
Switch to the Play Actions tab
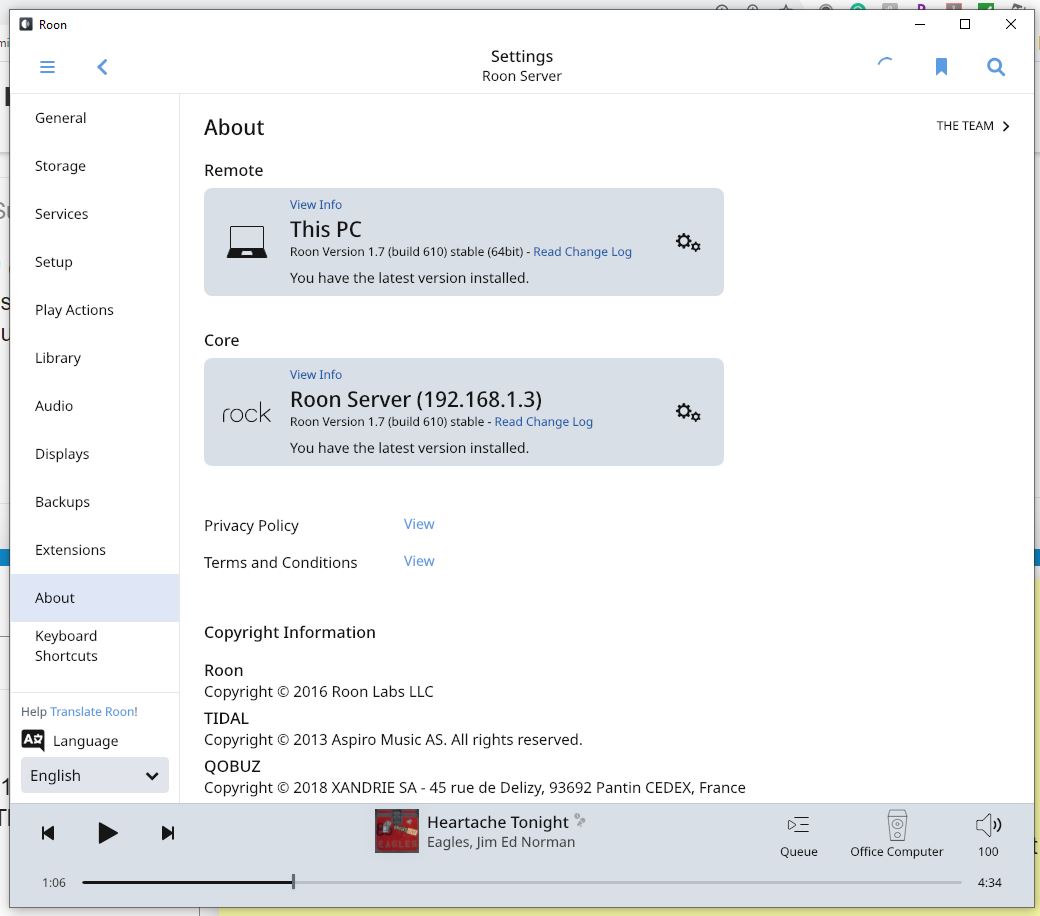[94, 310]
